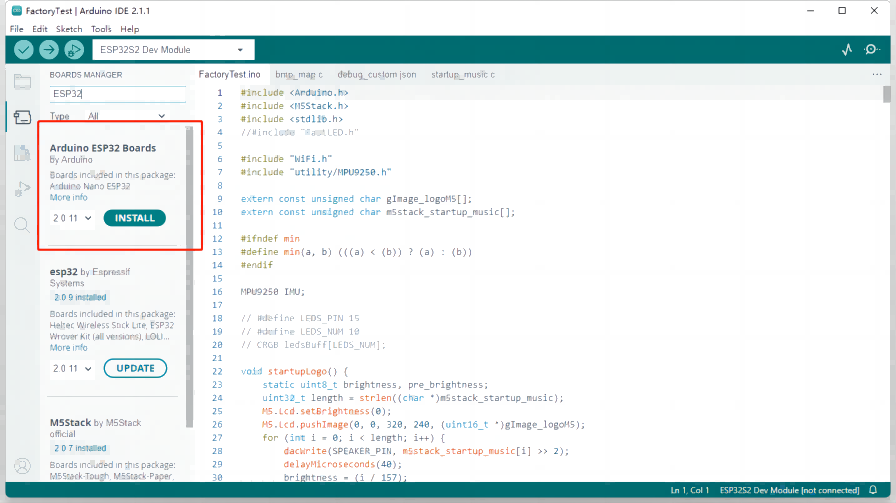
Task: Open the Sketch menu
Action: pyautogui.click(x=69, y=29)
